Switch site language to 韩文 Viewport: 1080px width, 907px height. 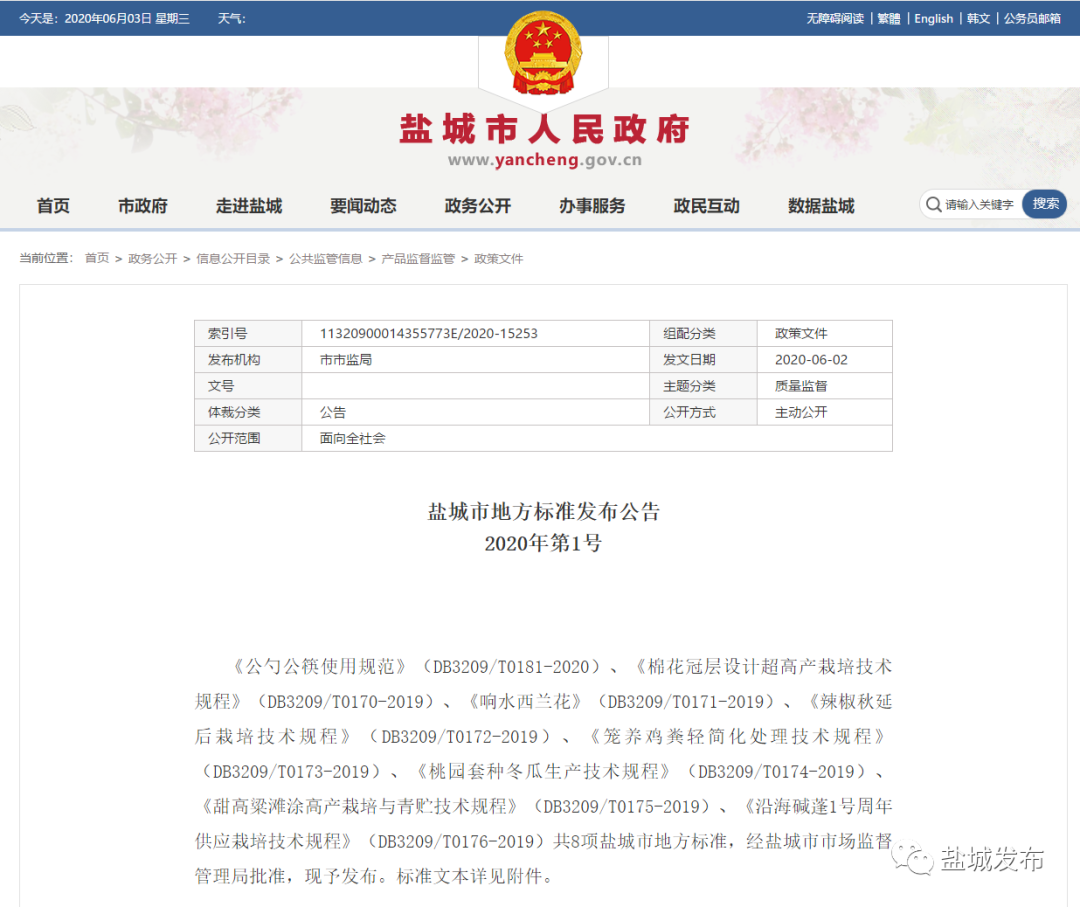coord(978,18)
